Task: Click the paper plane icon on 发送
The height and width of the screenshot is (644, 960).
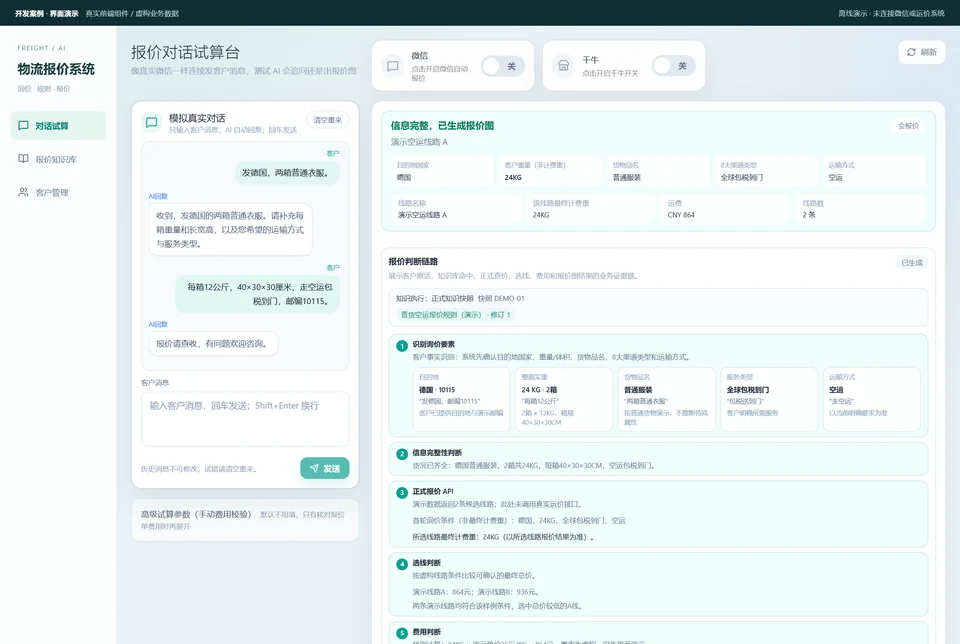Action: coord(314,468)
